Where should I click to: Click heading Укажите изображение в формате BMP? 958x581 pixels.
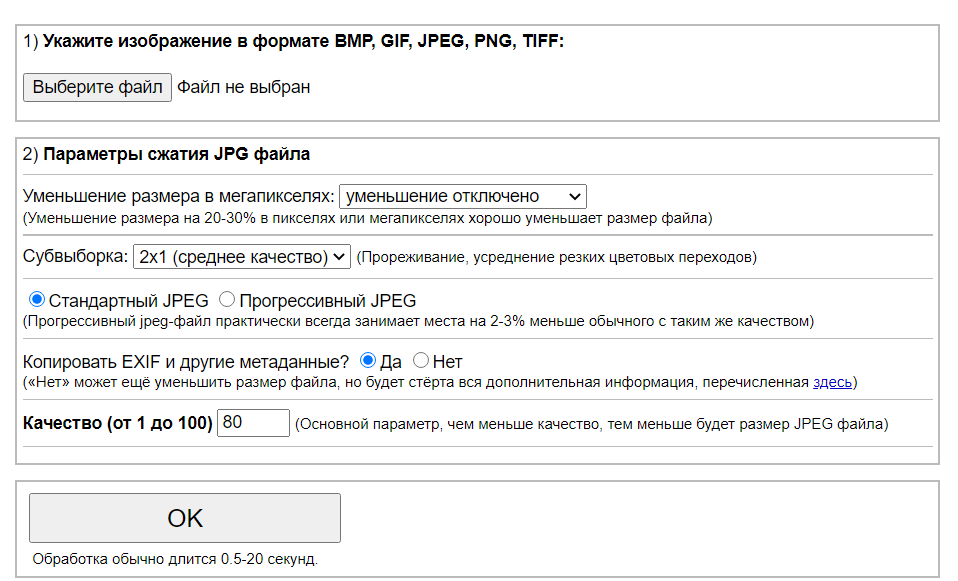pyautogui.click(x=303, y=41)
